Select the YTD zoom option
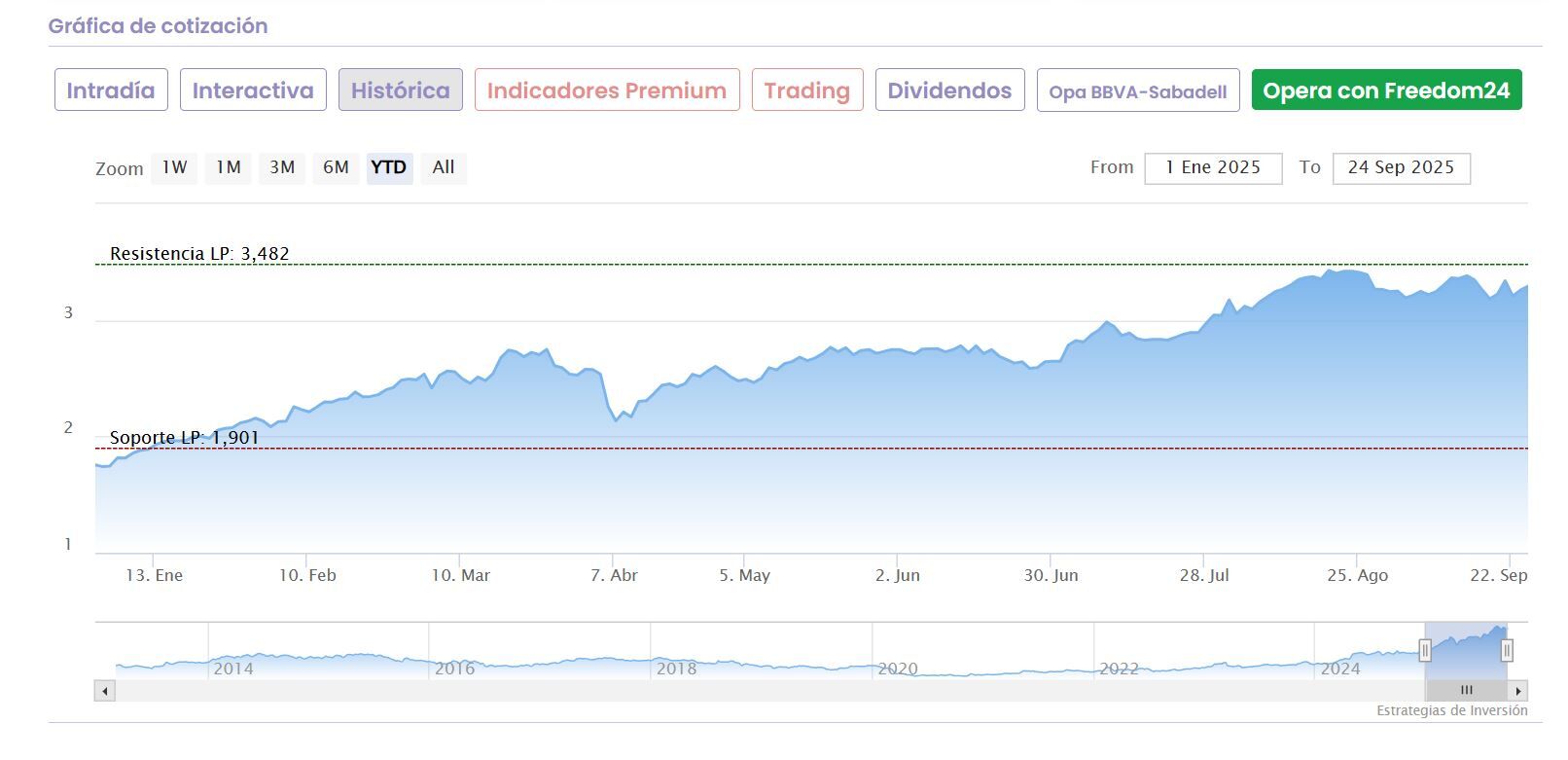 (389, 167)
